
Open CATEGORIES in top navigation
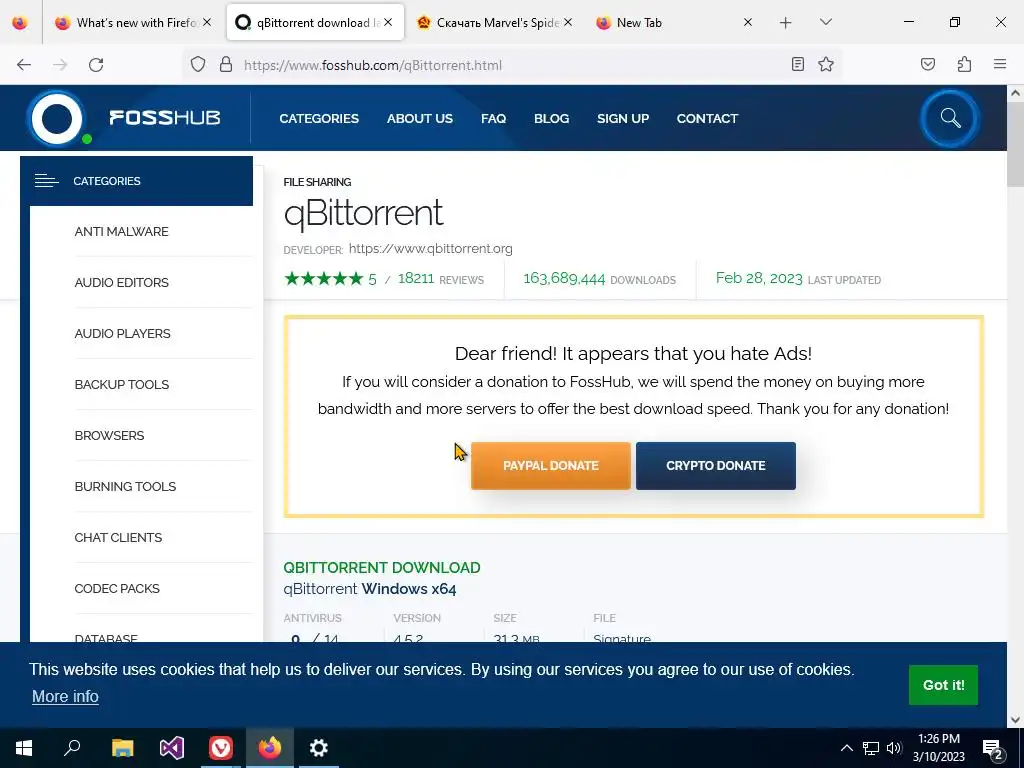pos(319,118)
